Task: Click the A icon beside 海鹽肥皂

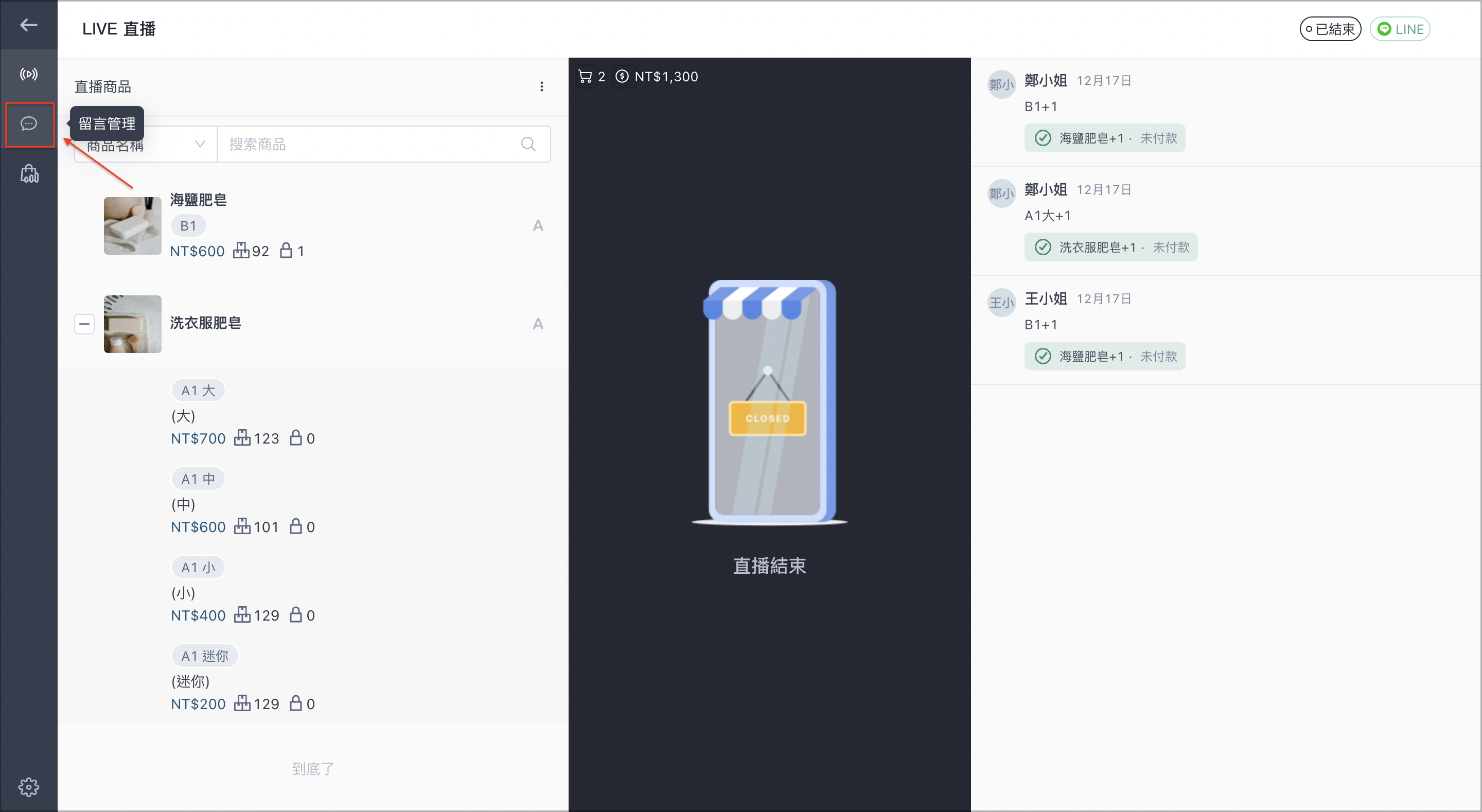Action: coord(538,225)
